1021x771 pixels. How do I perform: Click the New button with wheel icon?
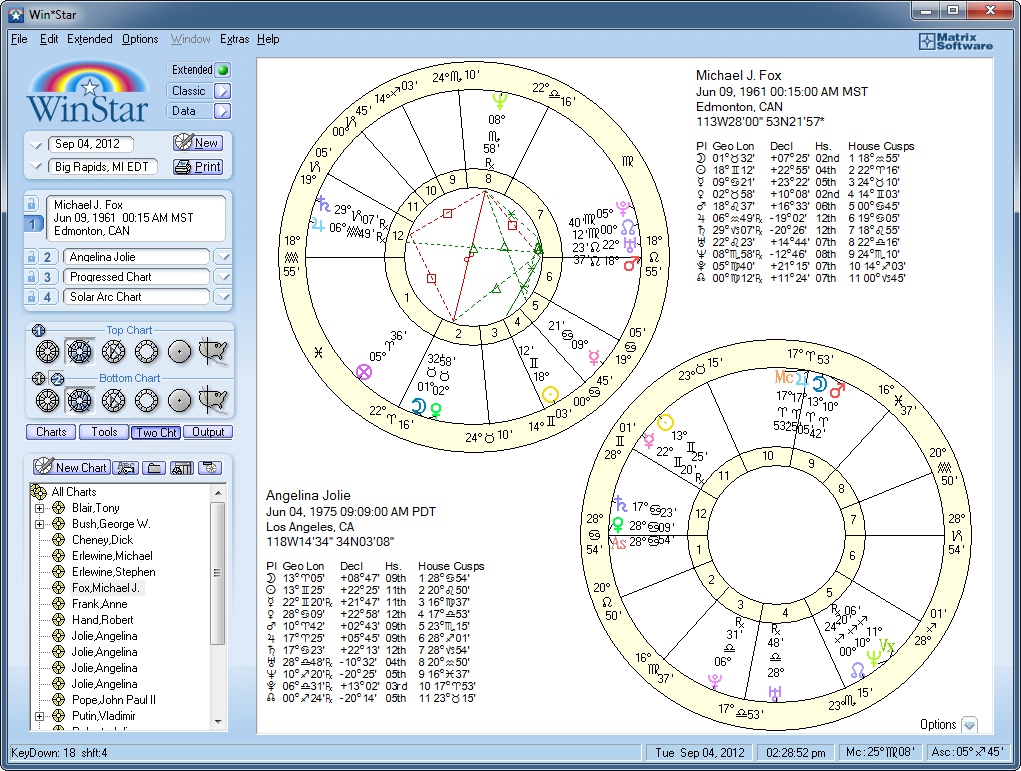(x=198, y=143)
